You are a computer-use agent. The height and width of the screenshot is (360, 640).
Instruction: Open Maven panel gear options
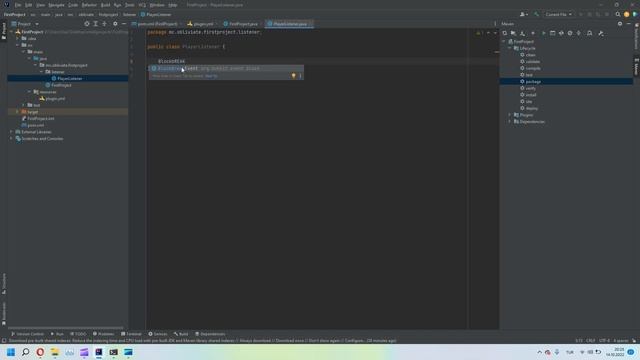click(x=620, y=24)
